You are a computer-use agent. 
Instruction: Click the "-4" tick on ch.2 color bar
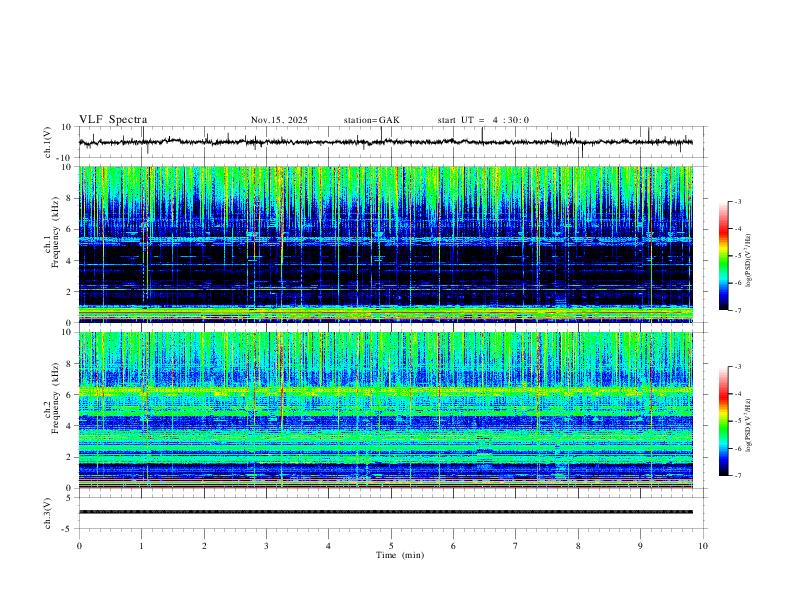[737, 394]
